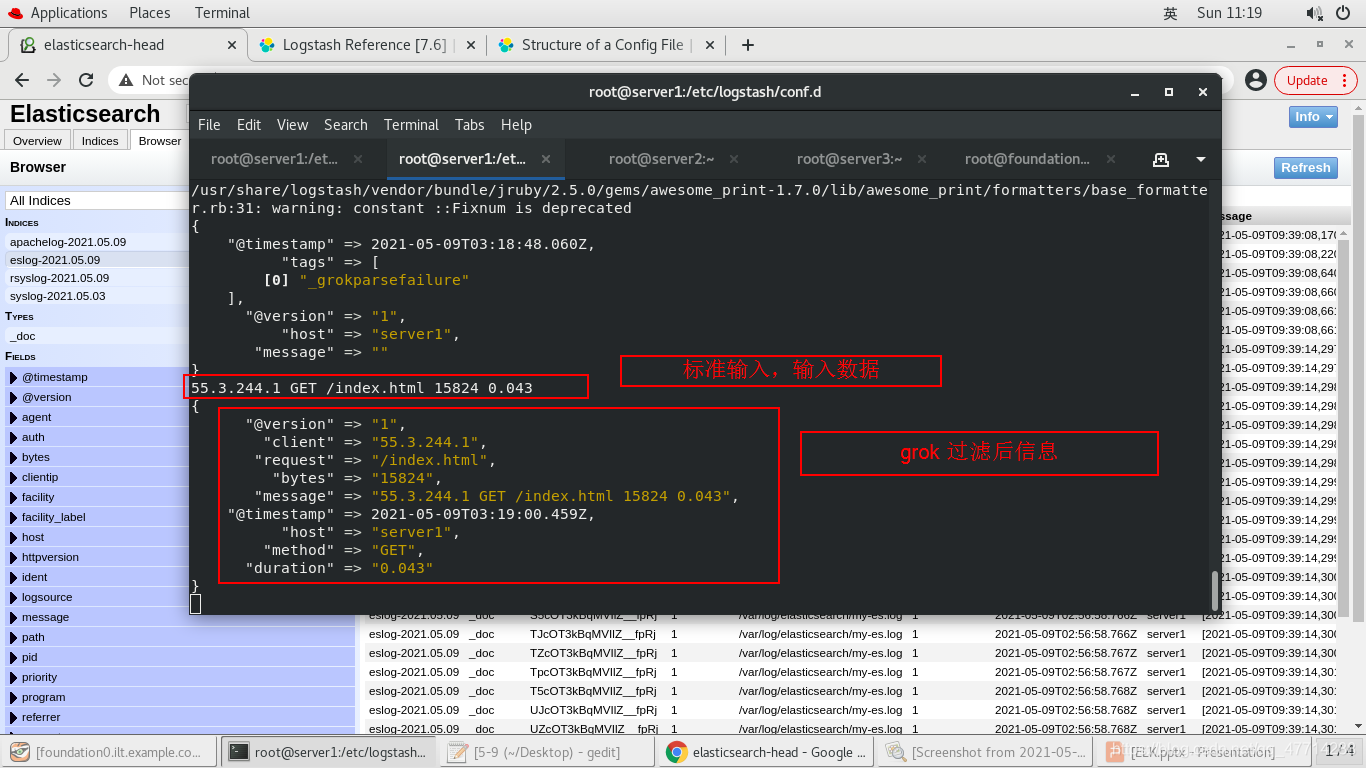Screen dimensions: 1366x768
Task: Open the All Indices dropdown
Action: click(98, 200)
